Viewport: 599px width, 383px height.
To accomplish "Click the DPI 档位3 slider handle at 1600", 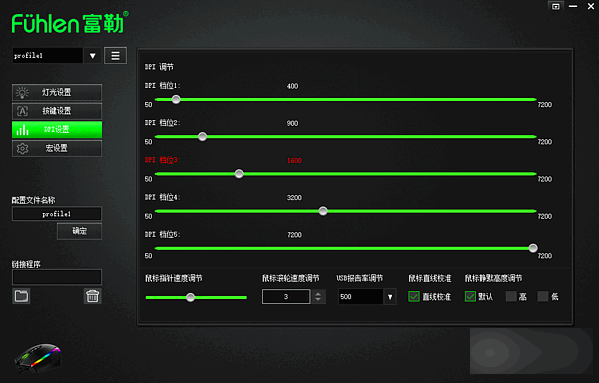I will [239, 174].
